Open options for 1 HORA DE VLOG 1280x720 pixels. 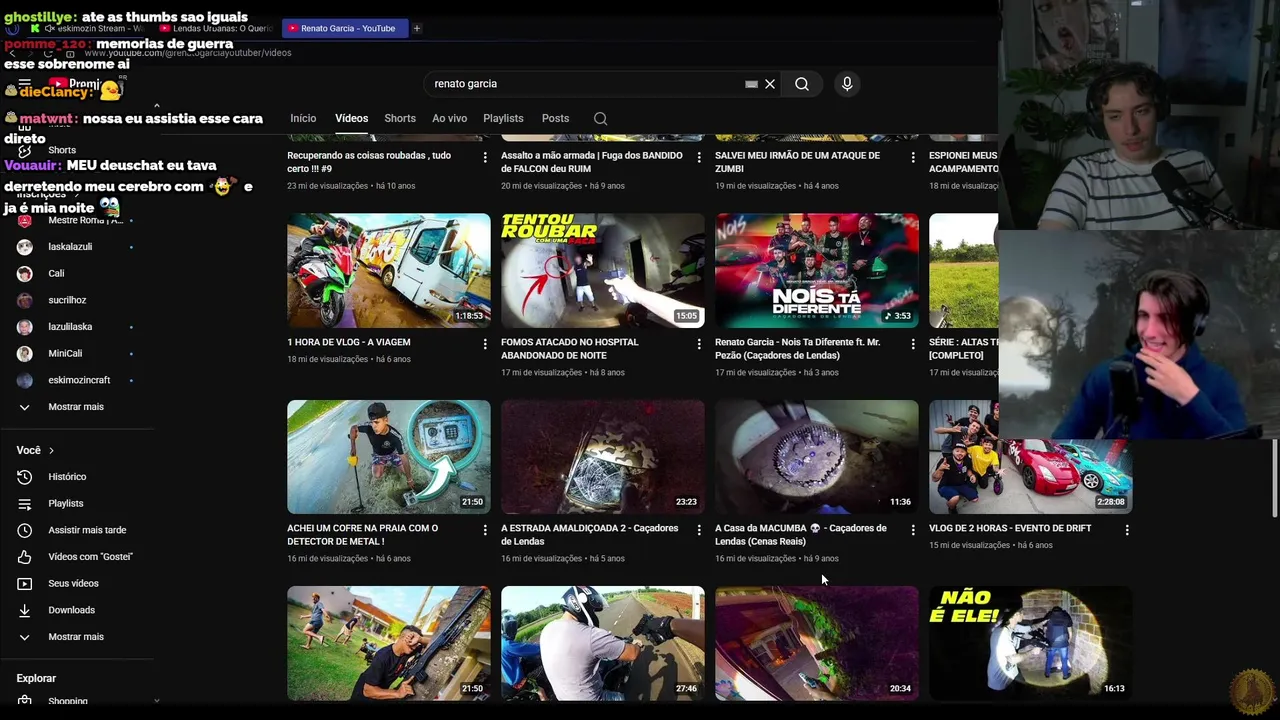(x=485, y=344)
